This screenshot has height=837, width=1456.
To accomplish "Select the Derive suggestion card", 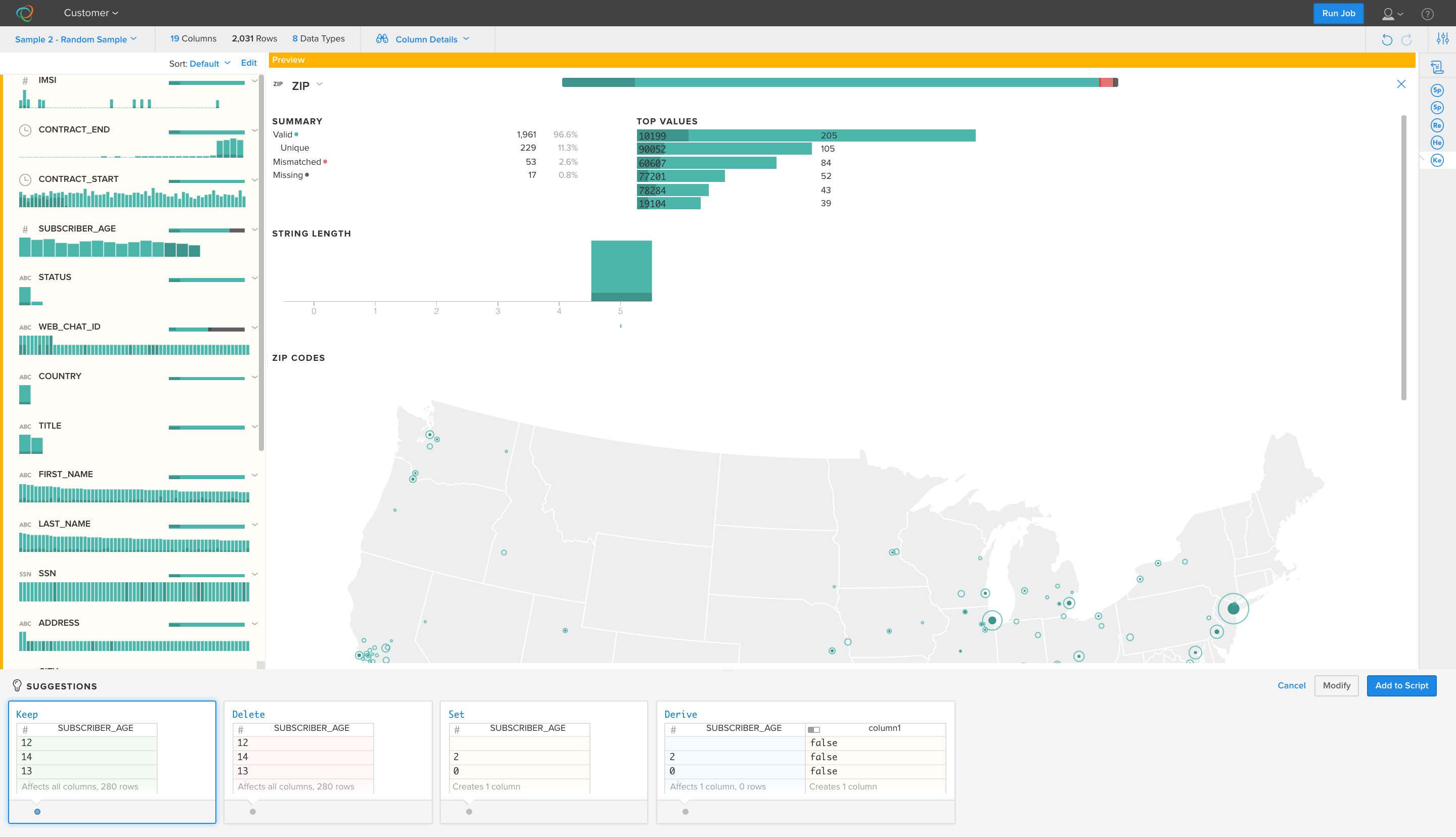I will pos(805,762).
